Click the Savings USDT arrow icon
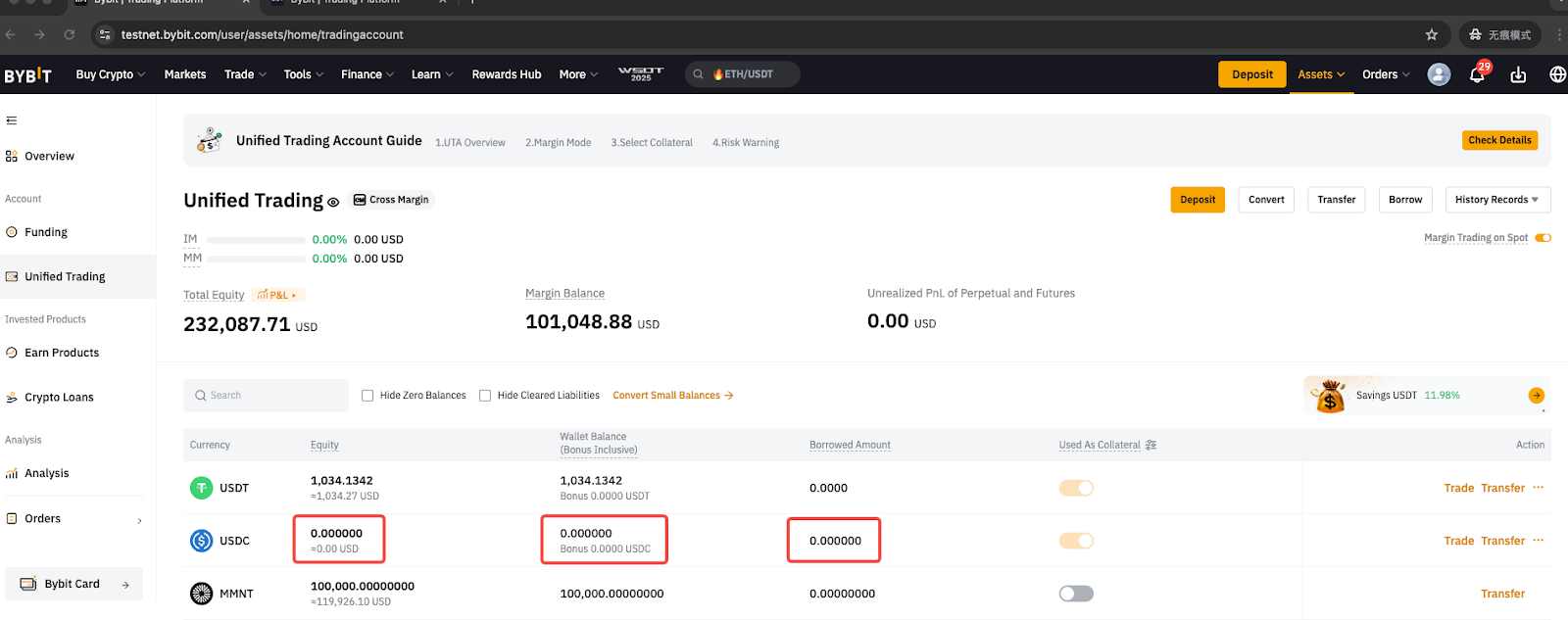The image size is (1568, 620). 1536,396
